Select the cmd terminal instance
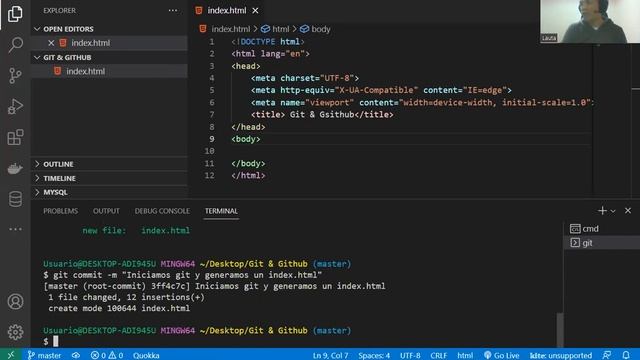Image resolution: width=640 pixels, height=360 pixels. [x=602, y=229]
